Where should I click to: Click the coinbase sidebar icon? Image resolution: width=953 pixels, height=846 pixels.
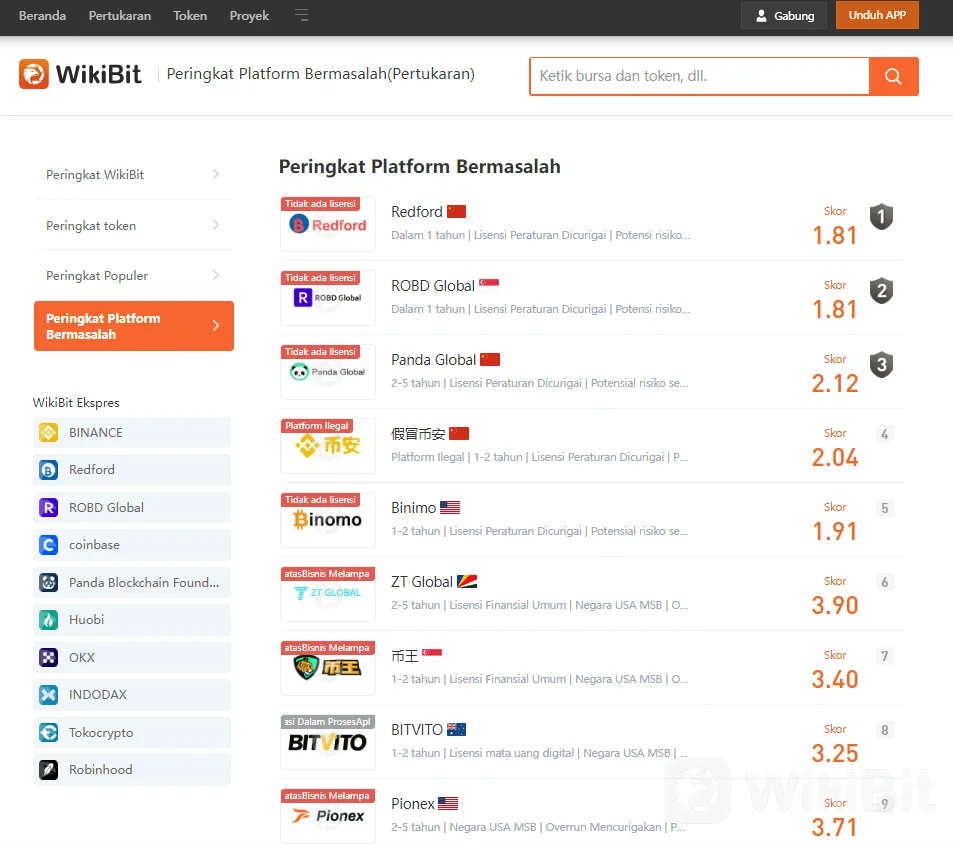[49, 545]
